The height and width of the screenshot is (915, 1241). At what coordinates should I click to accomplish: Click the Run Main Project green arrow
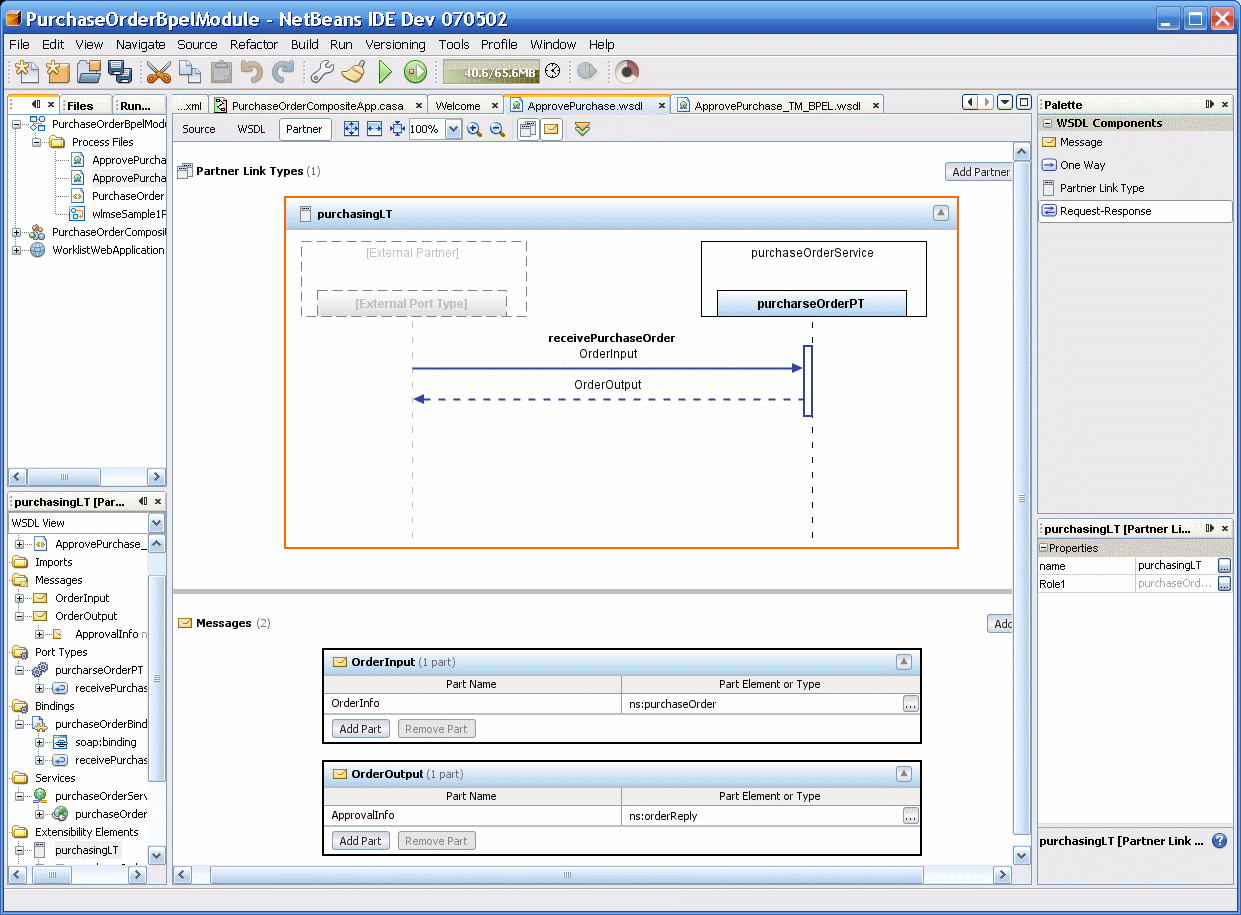(x=385, y=71)
